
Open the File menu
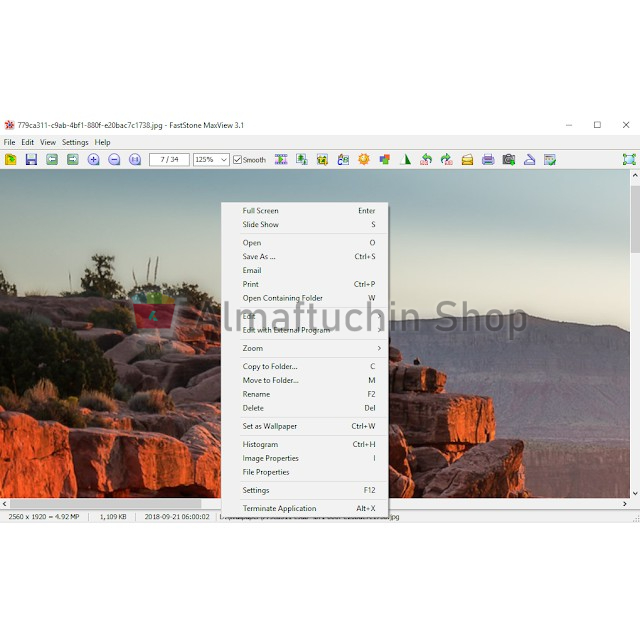(x=9, y=142)
